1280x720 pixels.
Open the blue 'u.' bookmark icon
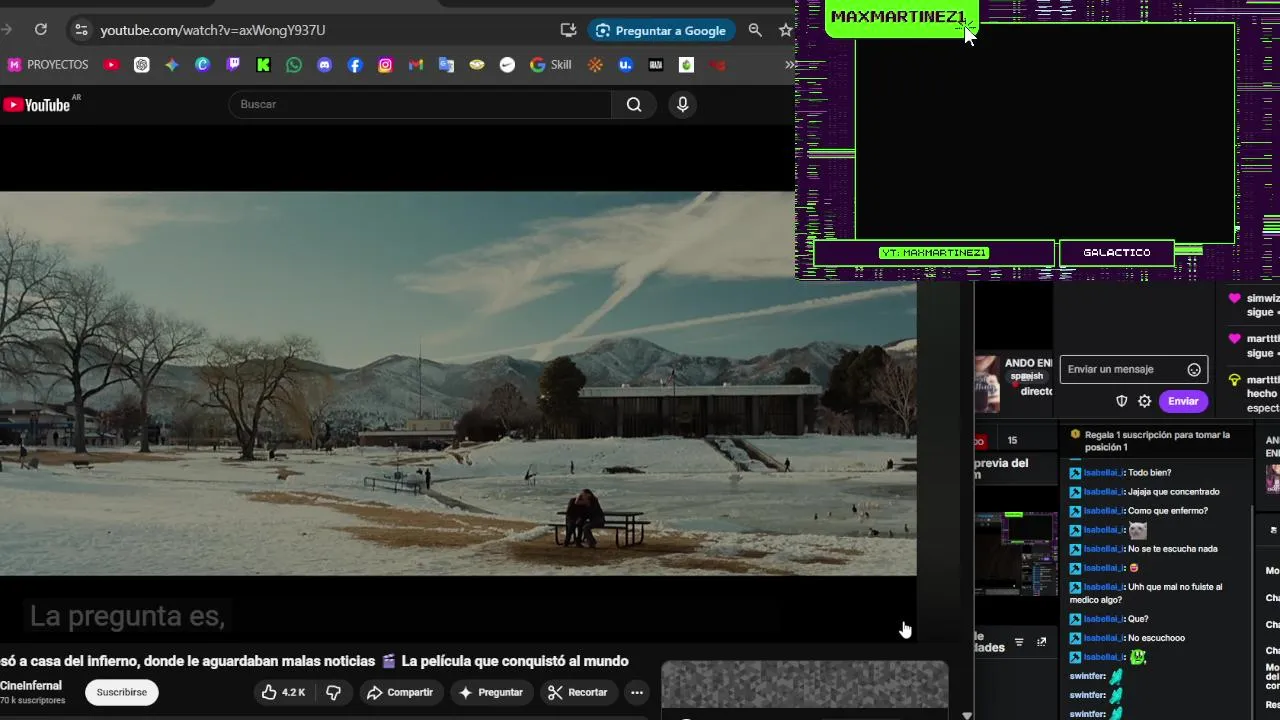(626, 65)
